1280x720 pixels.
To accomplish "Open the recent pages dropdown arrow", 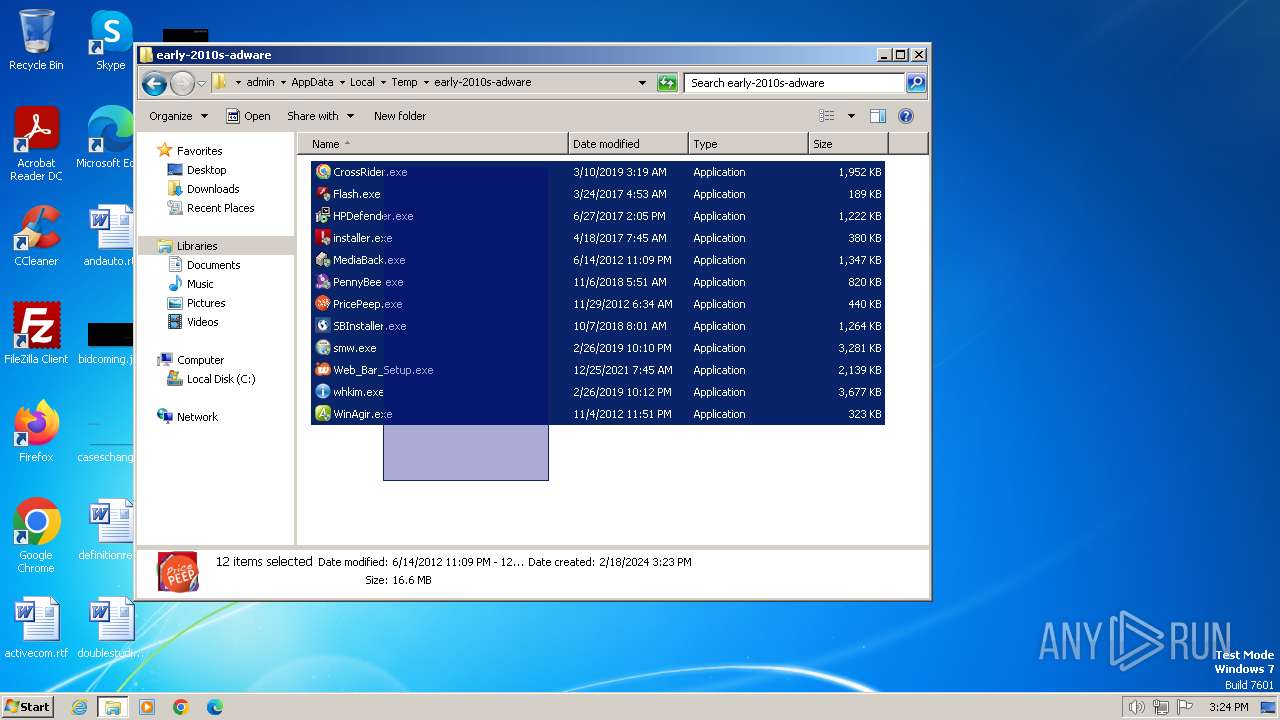I will pyautogui.click(x=202, y=83).
